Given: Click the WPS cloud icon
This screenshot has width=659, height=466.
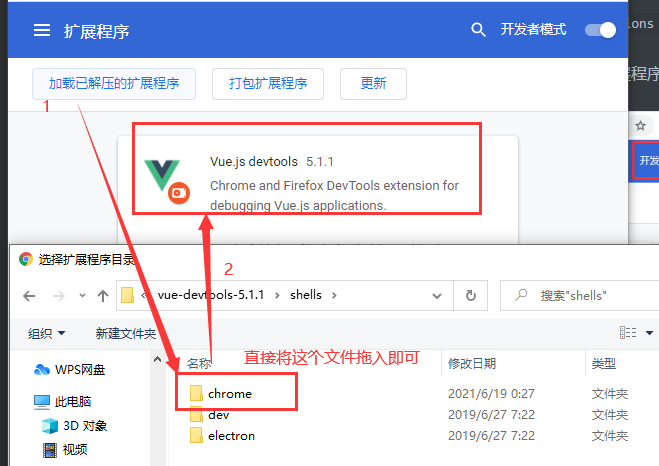Looking at the screenshot, I should coord(42,370).
